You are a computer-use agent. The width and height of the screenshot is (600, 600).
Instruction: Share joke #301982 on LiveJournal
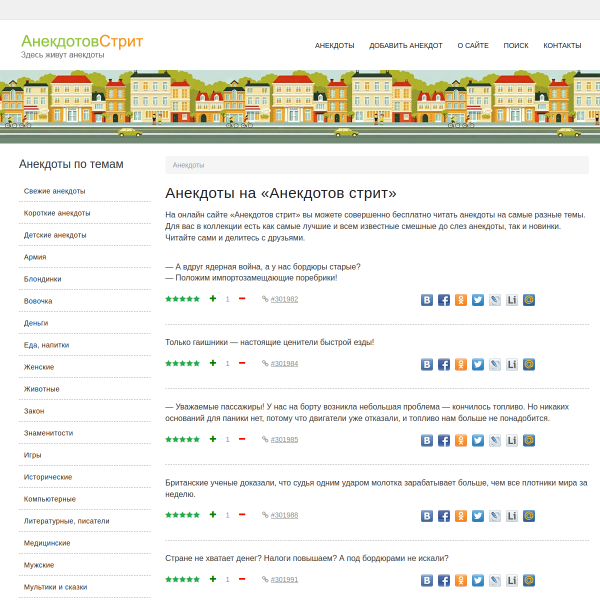click(x=495, y=300)
